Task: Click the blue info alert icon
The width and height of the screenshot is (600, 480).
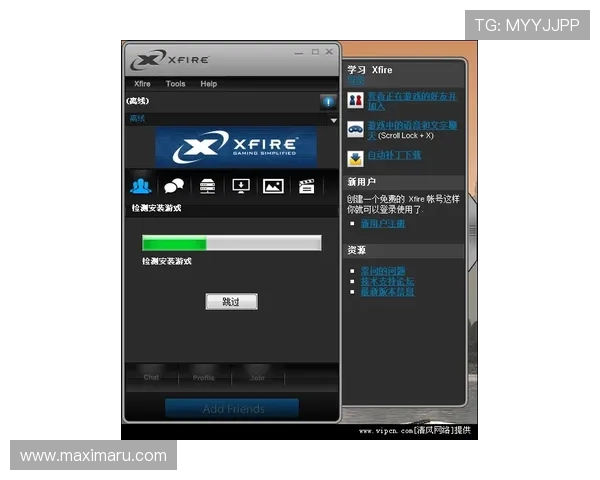Action: tap(328, 102)
